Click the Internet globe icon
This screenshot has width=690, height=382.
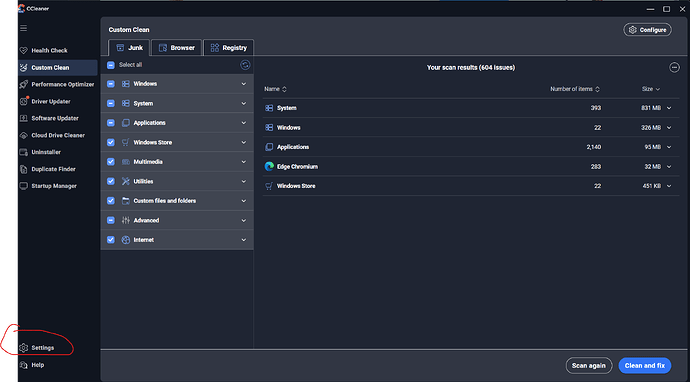126,240
